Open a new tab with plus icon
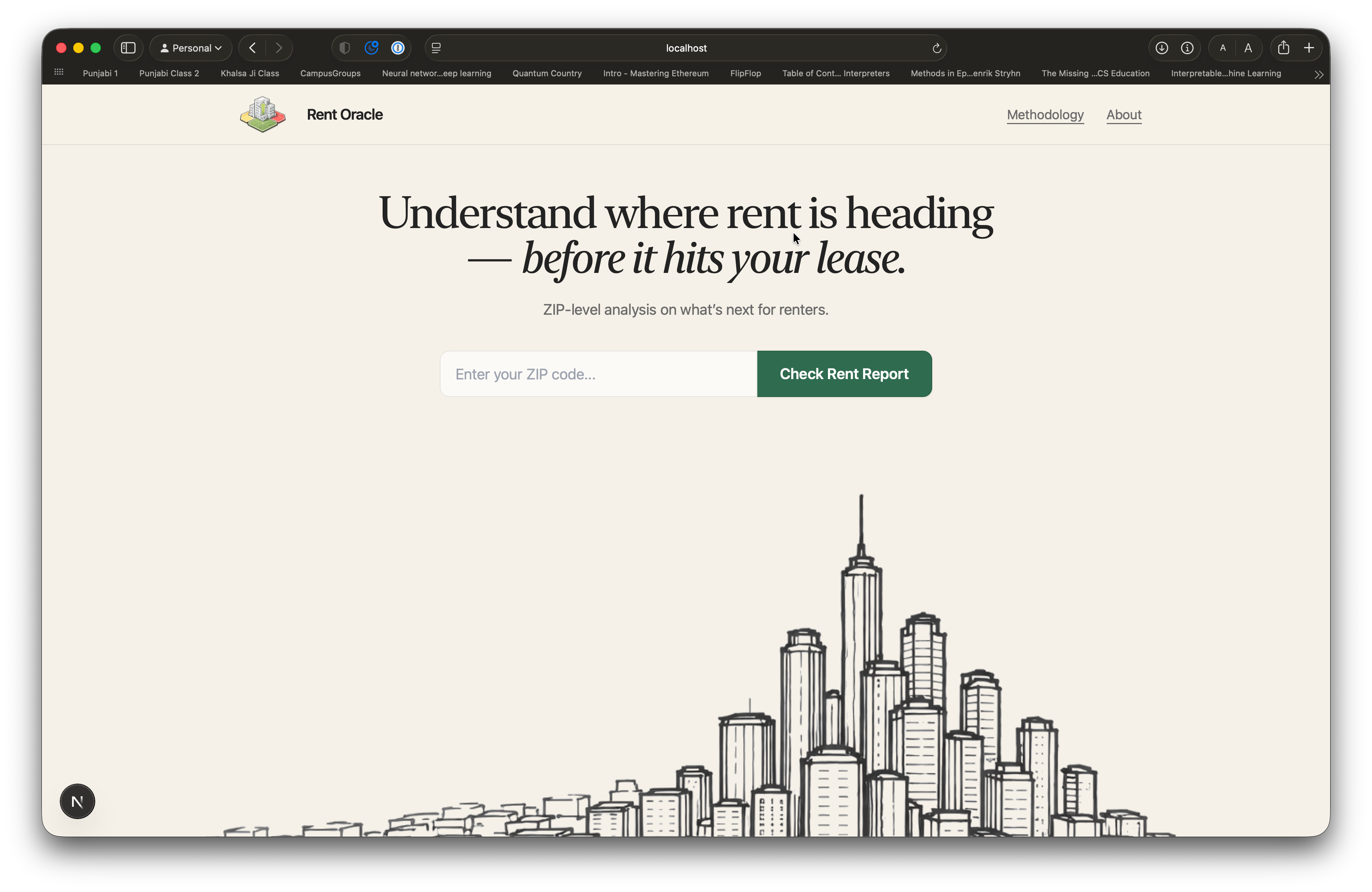This screenshot has width=1372, height=892. point(1309,48)
